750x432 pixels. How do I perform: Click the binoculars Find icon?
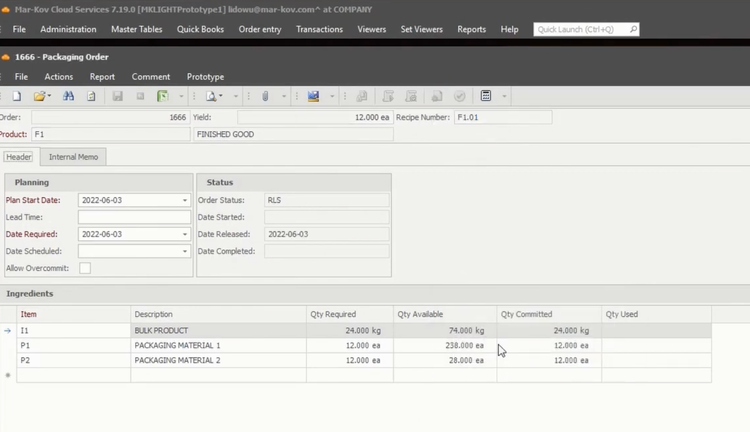(69, 97)
